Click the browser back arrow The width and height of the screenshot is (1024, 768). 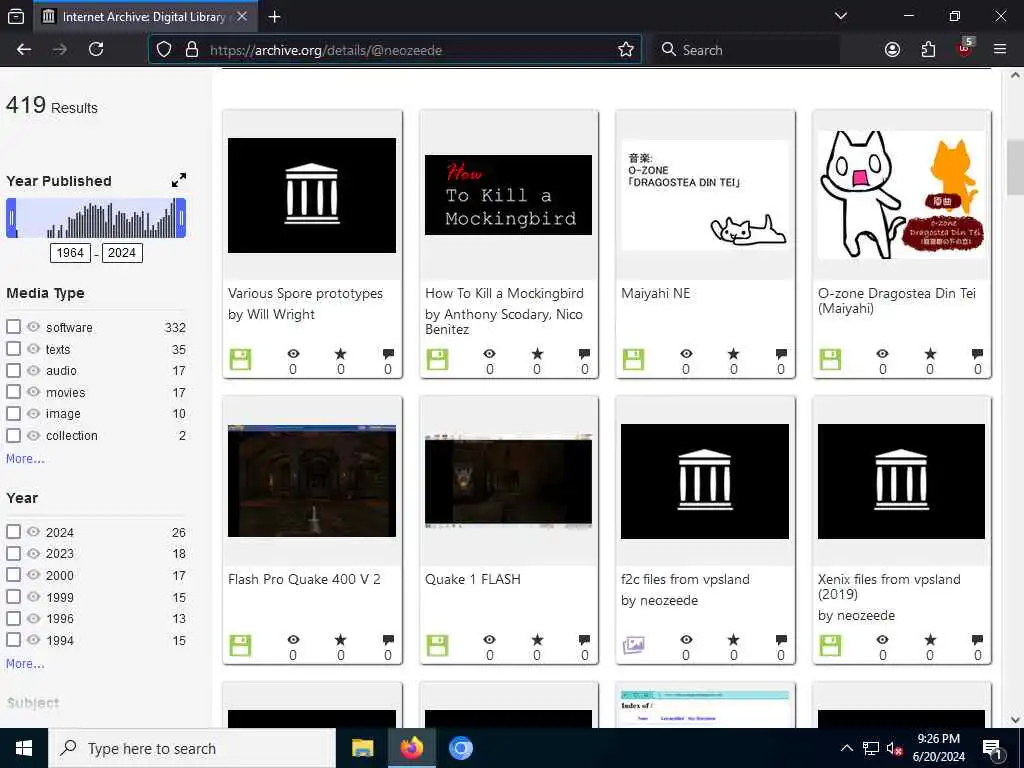pos(24,50)
